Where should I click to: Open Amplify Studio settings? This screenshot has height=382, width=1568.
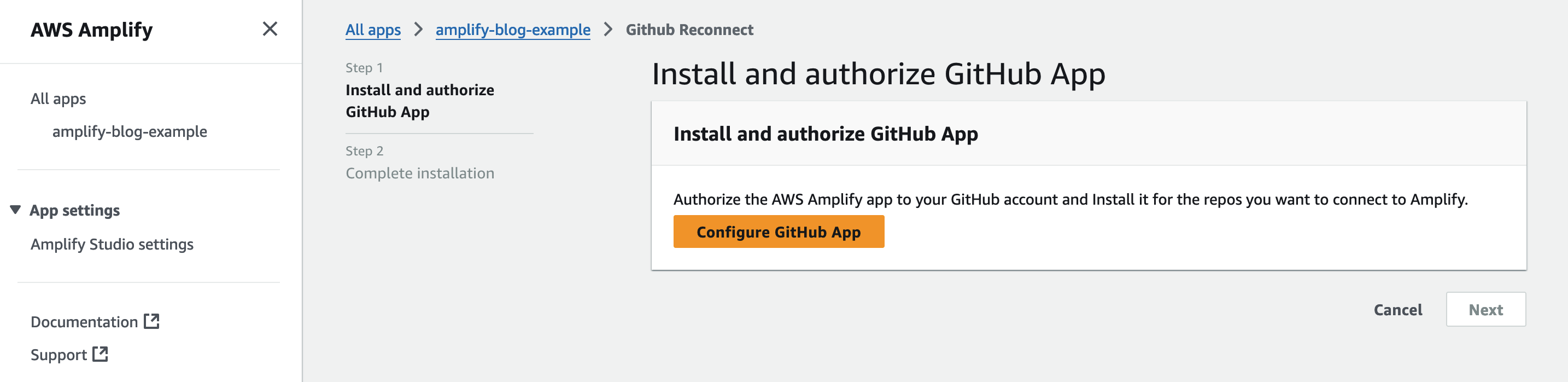tap(112, 244)
